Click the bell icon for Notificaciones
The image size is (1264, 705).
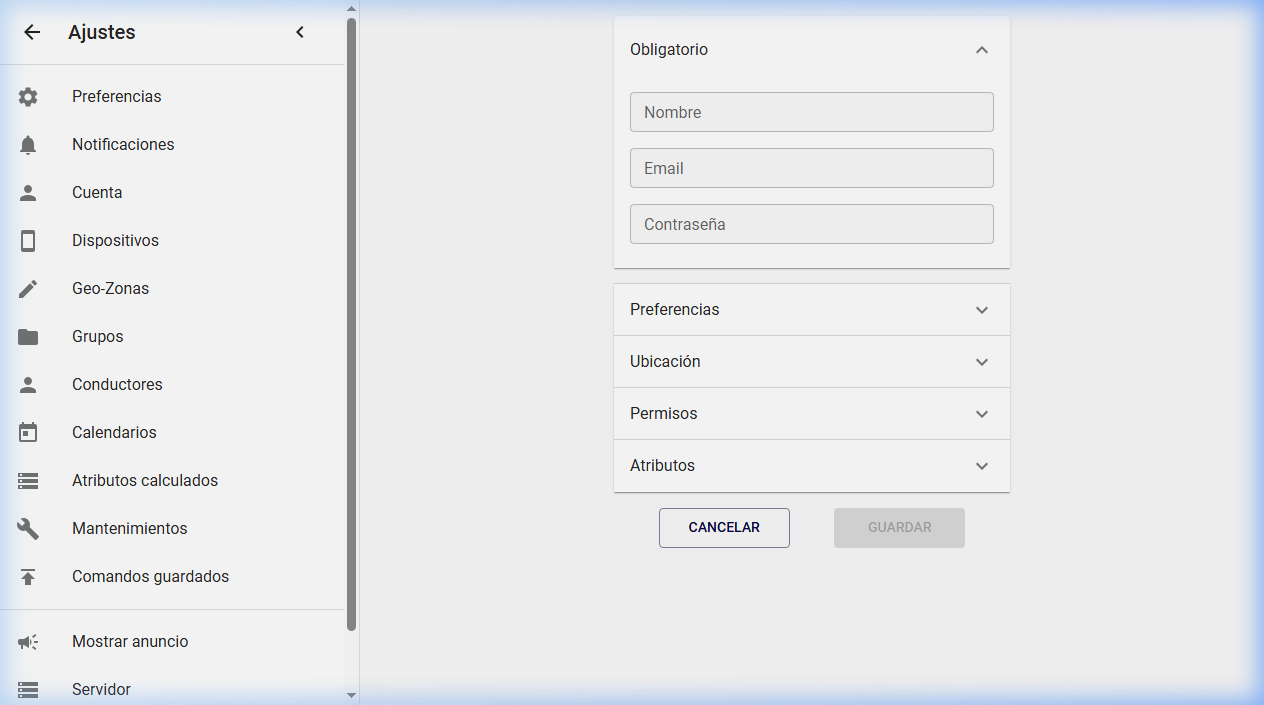pos(28,145)
